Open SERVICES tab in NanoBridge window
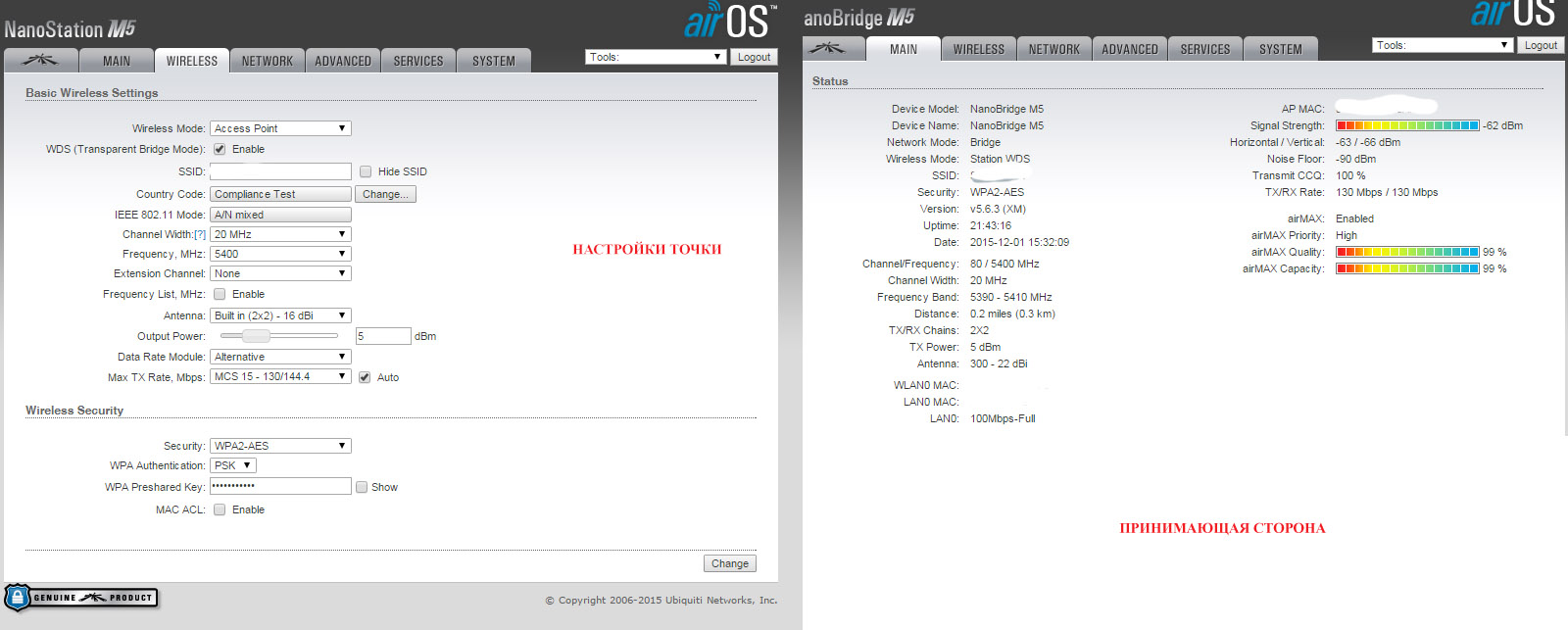Screen dimensions: 1568x630 1205,49
